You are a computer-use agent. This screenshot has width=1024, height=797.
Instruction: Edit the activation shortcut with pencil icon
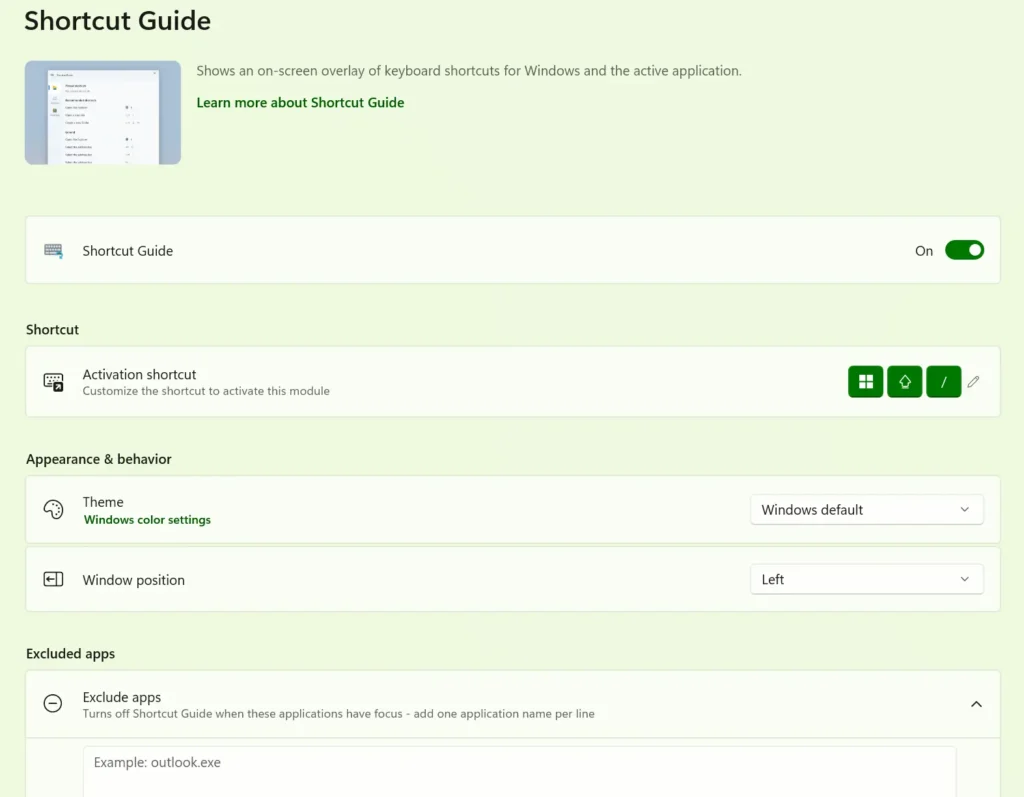(974, 382)
